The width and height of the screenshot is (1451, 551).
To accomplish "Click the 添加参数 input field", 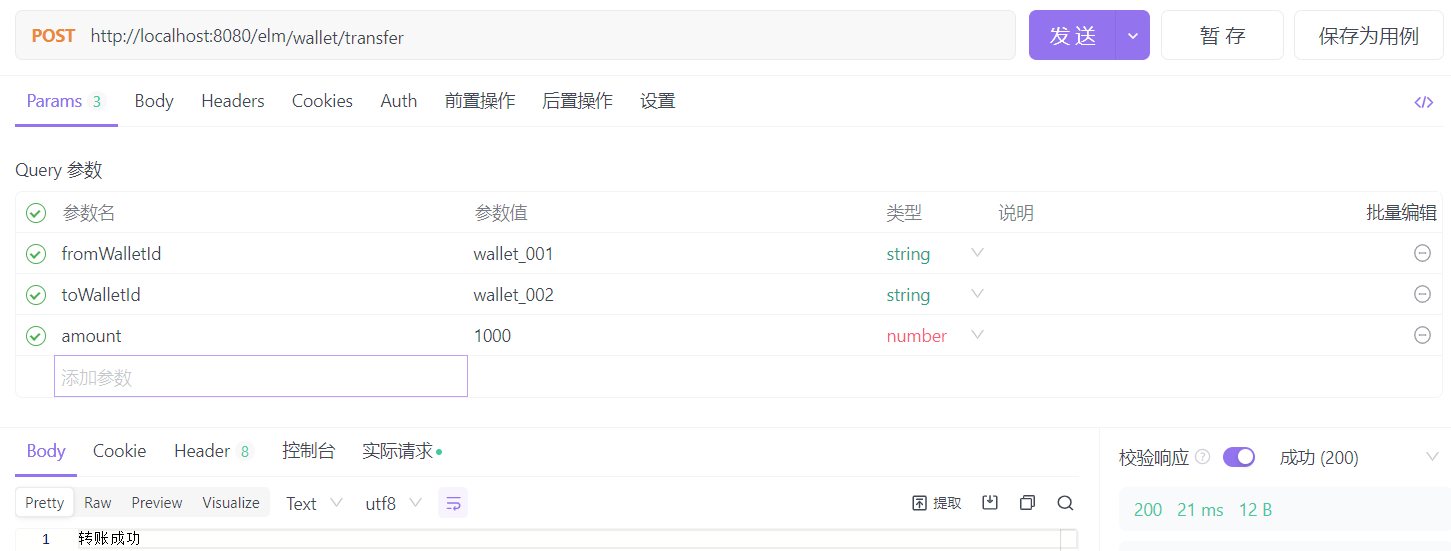I will 260,377.
